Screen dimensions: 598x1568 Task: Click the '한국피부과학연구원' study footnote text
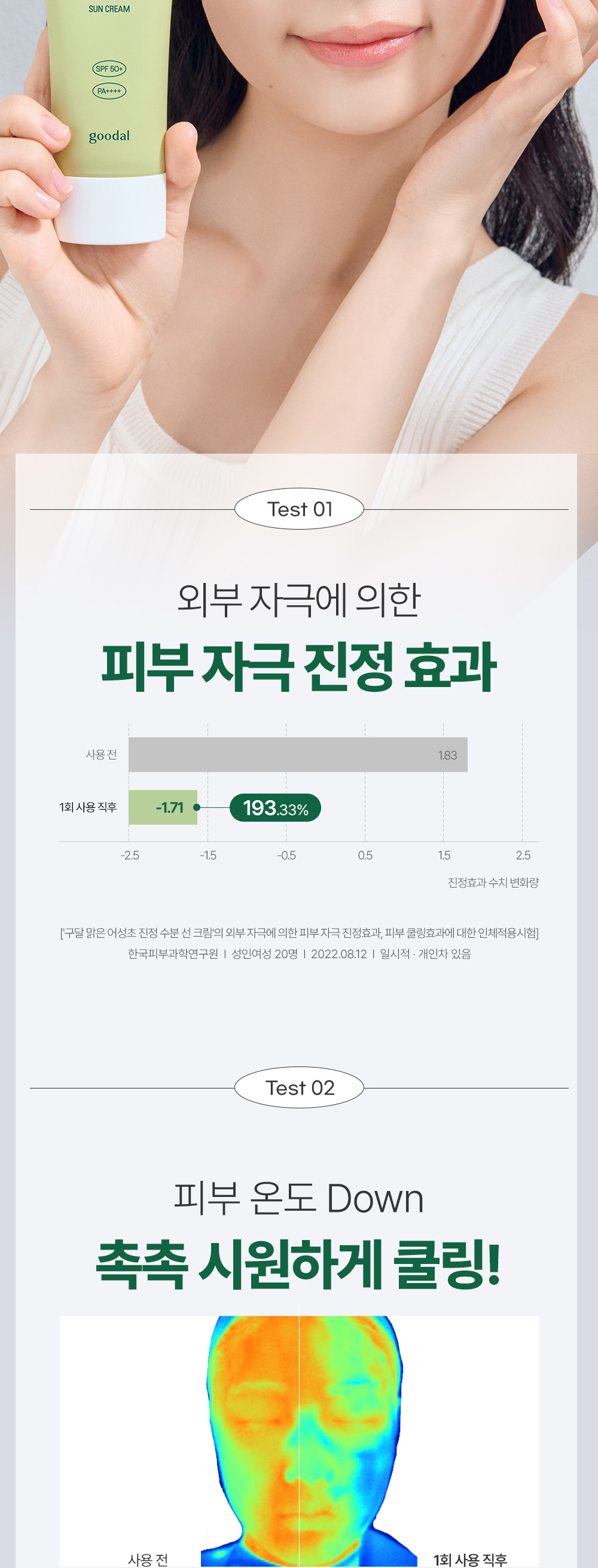coord(173,953)
